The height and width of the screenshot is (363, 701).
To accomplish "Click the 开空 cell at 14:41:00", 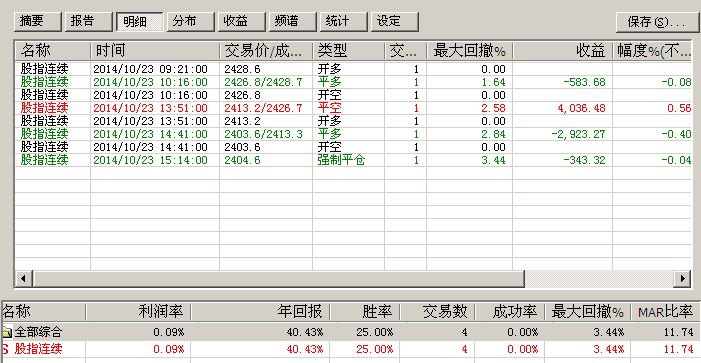I will [x=330, y=147].
